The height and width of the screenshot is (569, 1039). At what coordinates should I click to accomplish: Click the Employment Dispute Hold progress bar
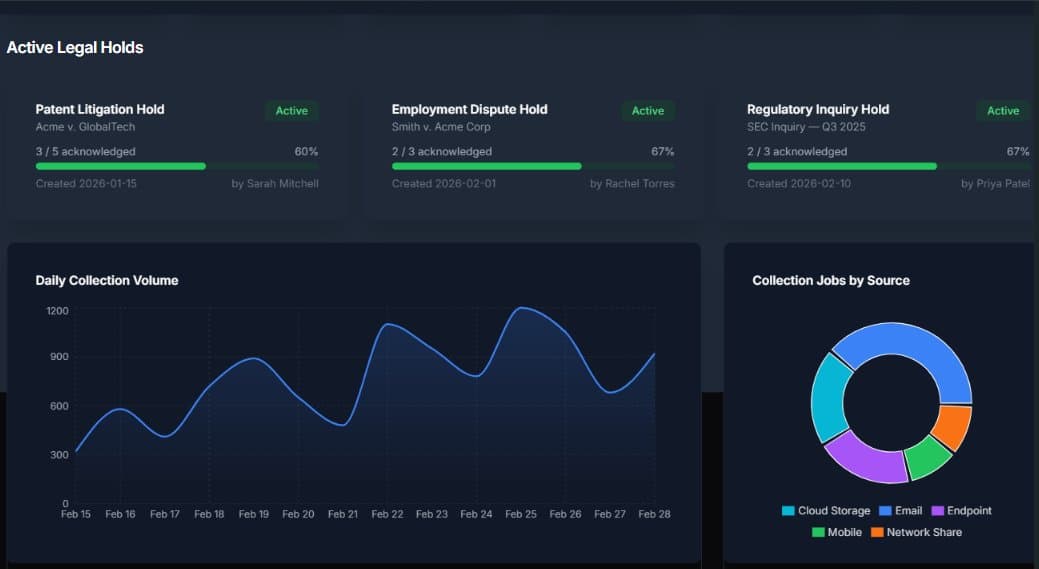coord(533,166)
